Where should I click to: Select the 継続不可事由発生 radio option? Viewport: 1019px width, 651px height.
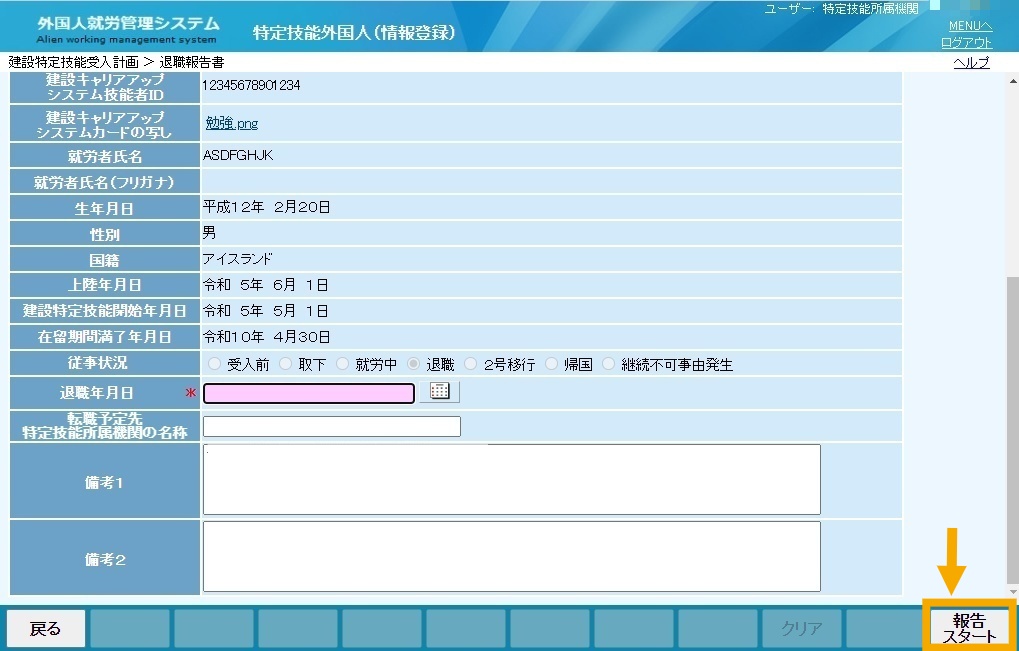[608, 364]
